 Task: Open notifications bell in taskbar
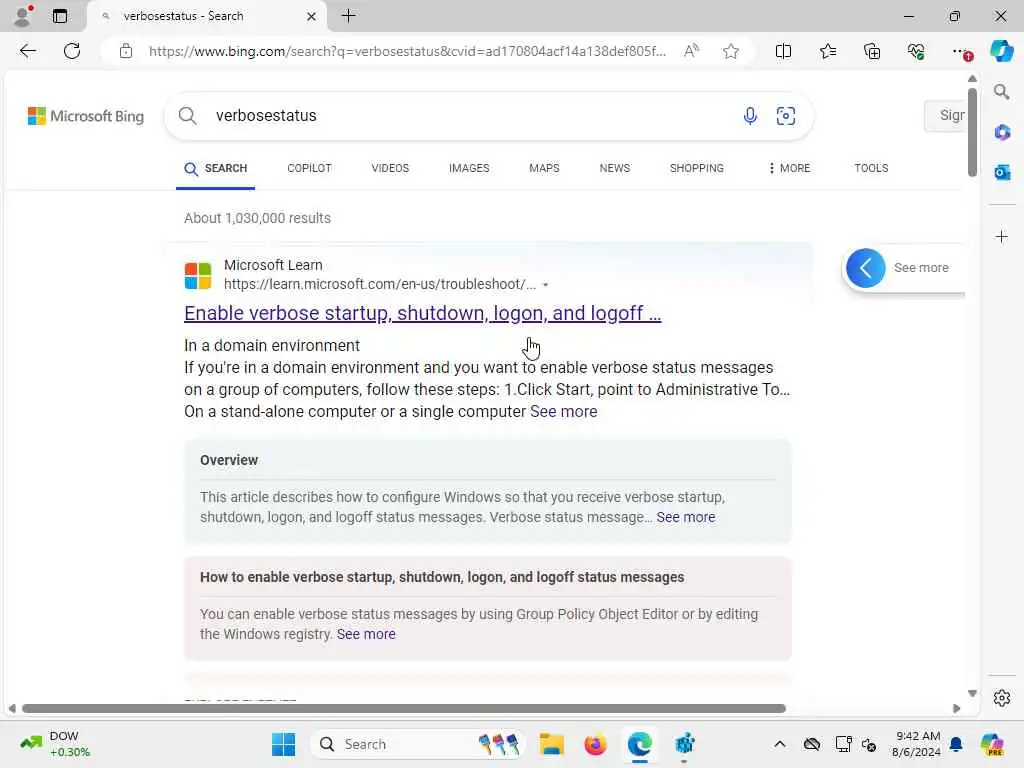956,744
